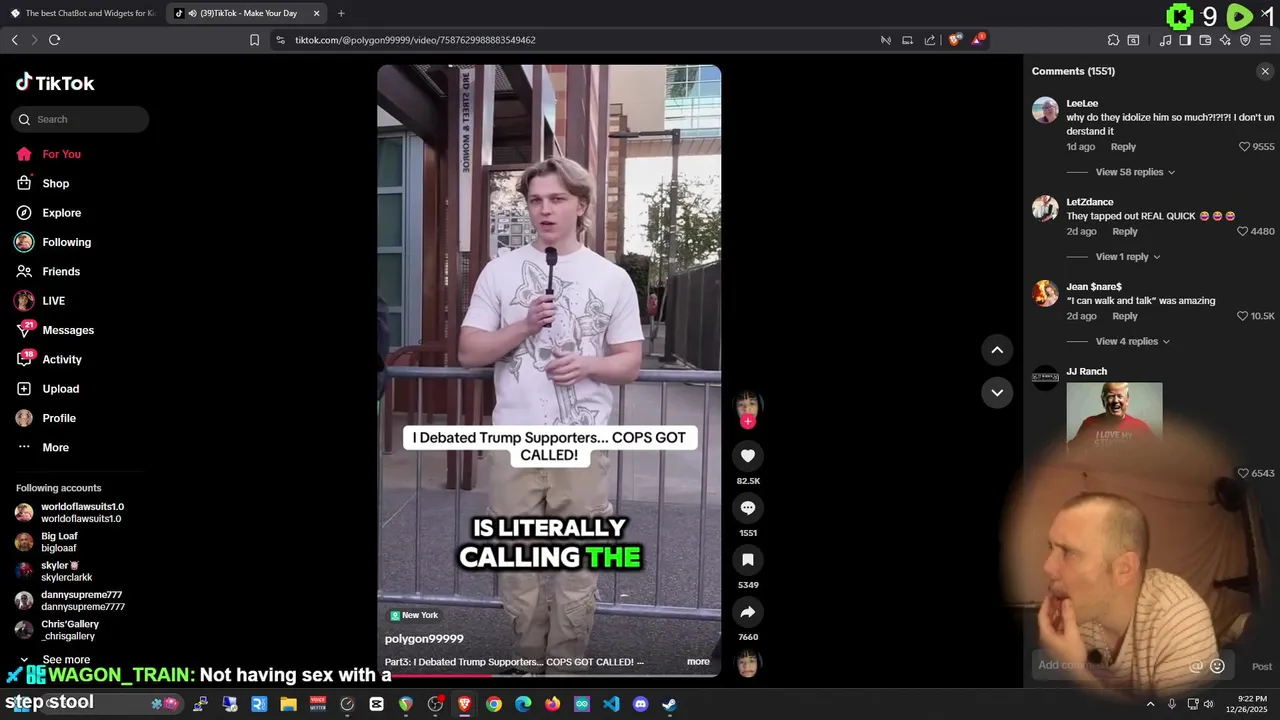Screen dimensions: 1280x720
Task: Expand View 58 replies
Action: pyautogui.click(x=1135, y=172)
